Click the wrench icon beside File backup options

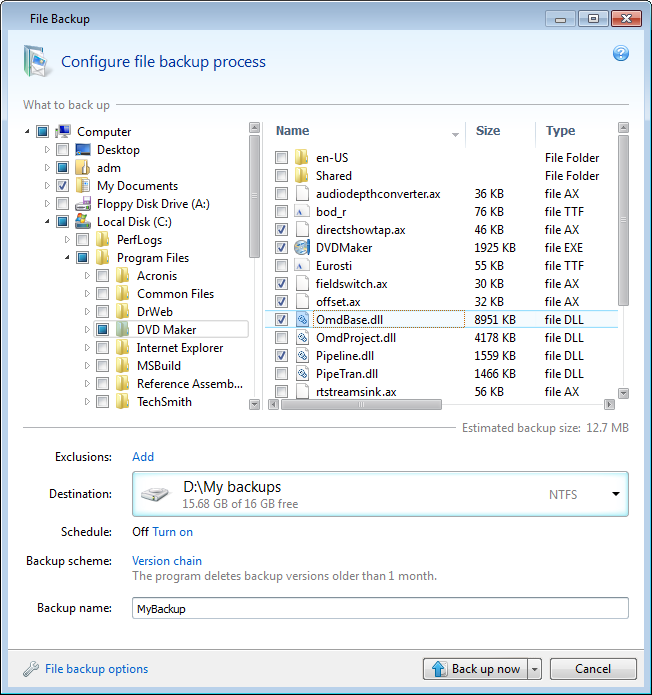pos(31,668)
